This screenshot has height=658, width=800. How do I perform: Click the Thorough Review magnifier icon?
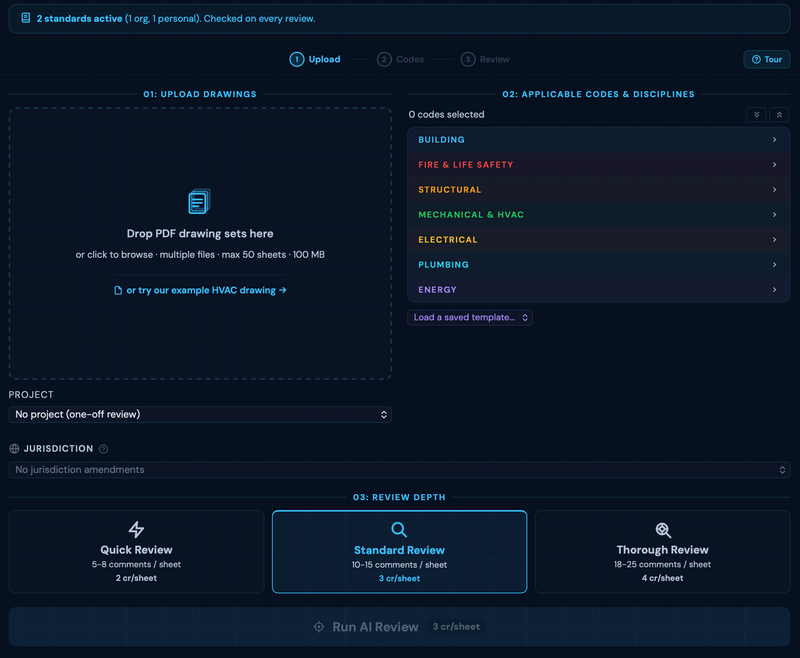tap(662, 530)
